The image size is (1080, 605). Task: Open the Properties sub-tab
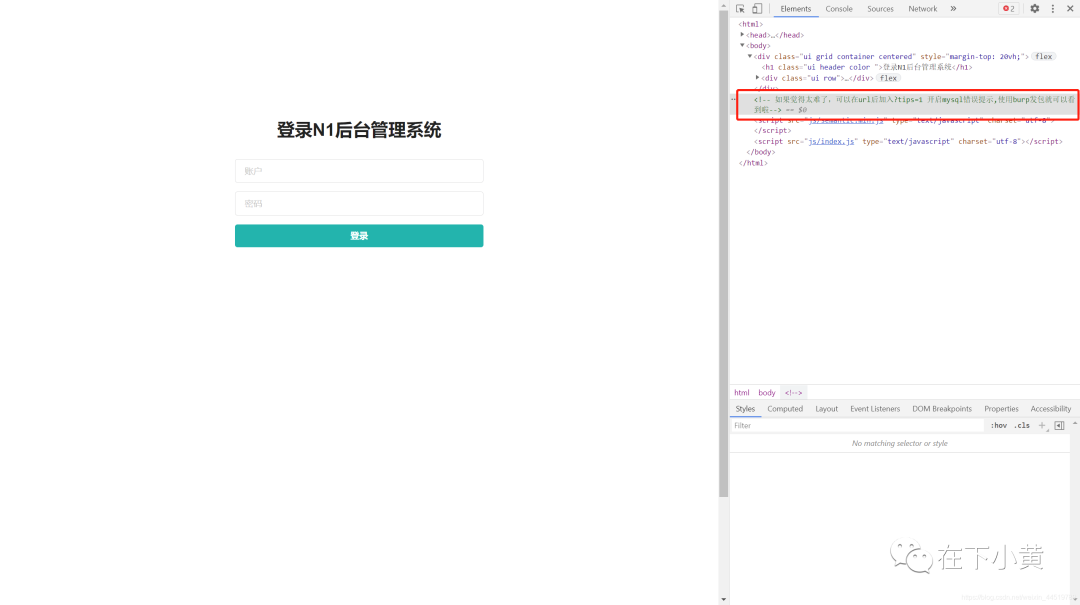(x=1001, y=409)
